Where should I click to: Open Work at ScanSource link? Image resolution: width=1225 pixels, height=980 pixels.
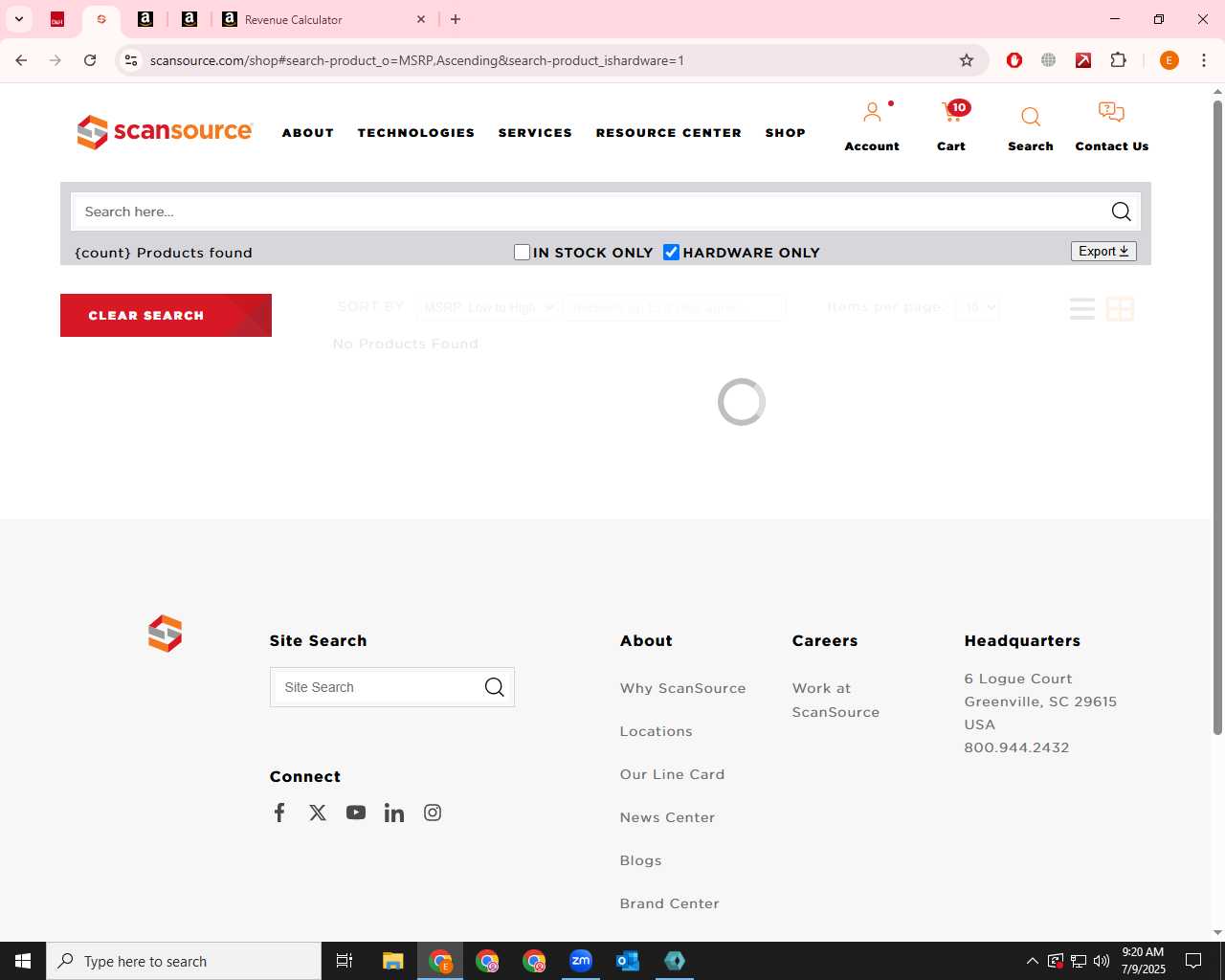tap(835, 700)
